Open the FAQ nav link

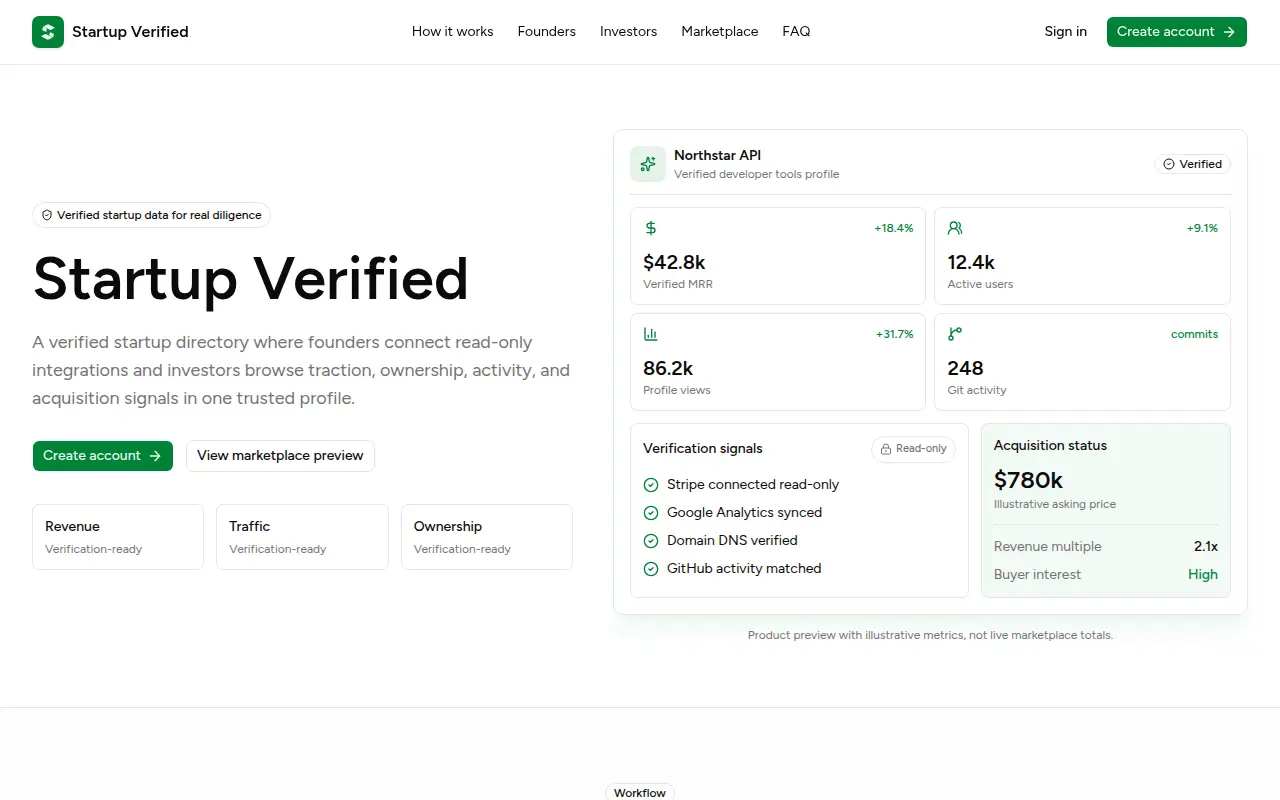click(796, 32)
